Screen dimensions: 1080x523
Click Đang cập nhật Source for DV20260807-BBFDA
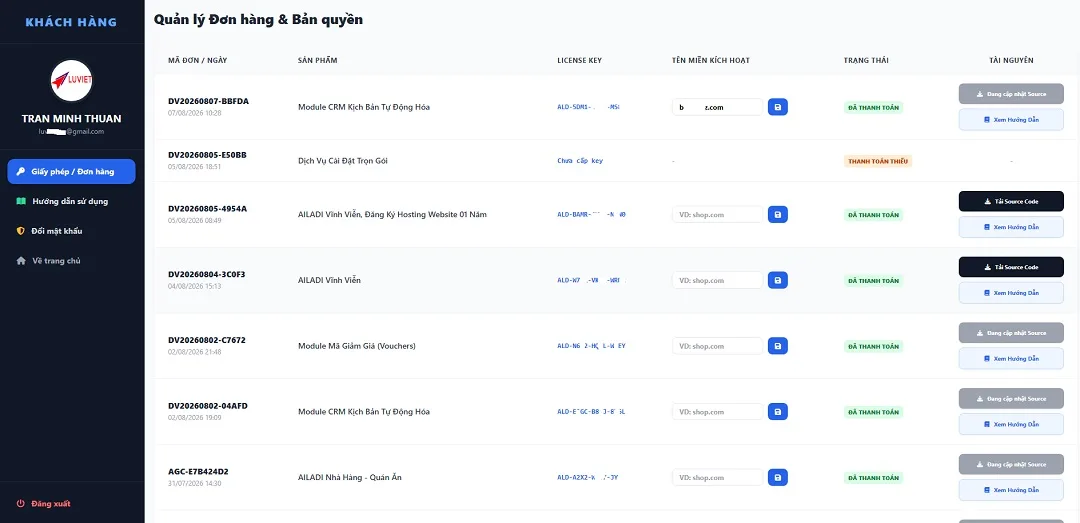click(x=1011, y=94)
